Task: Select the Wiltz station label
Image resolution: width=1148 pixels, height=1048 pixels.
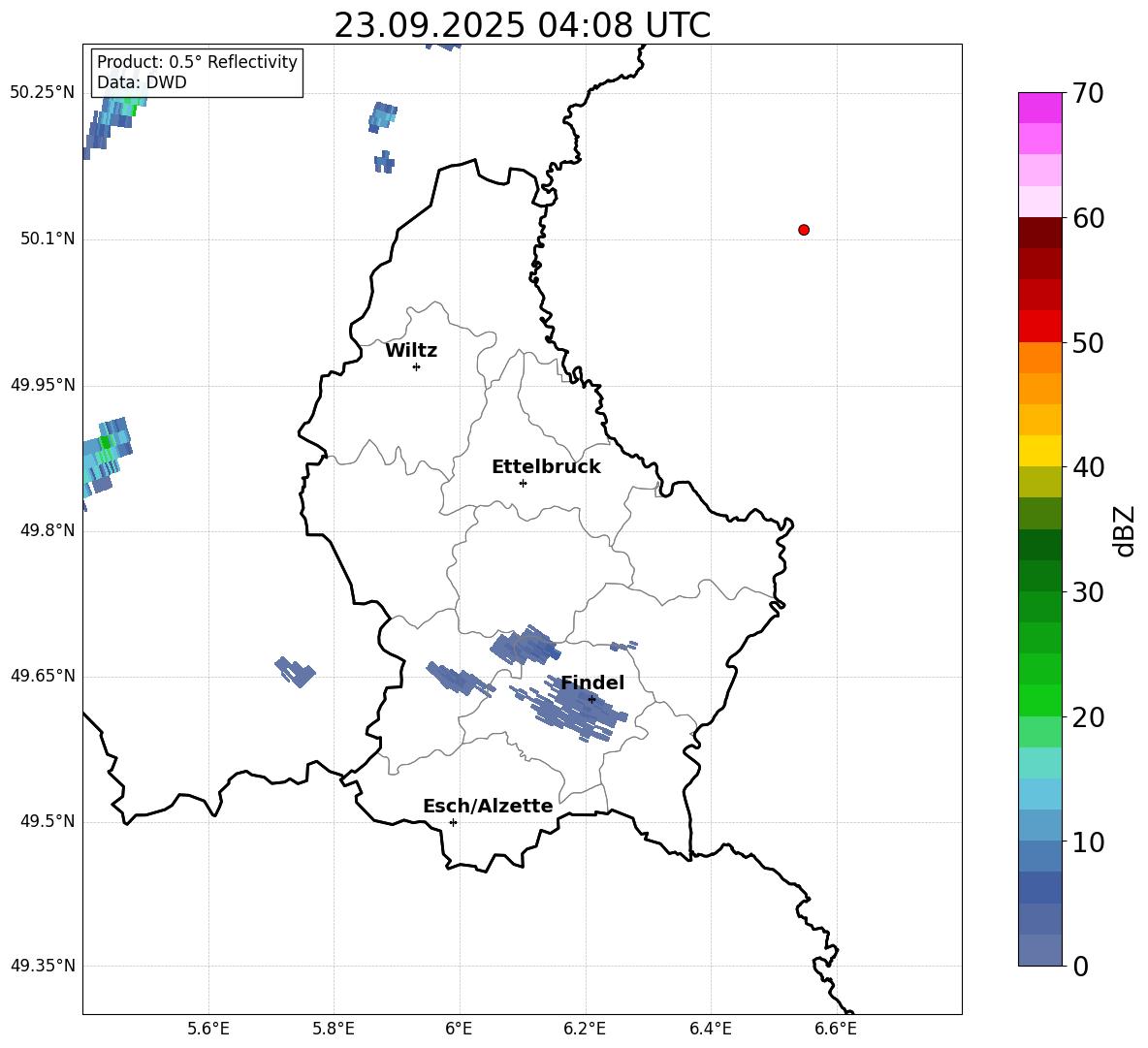Action: click(x=411, y=351)
